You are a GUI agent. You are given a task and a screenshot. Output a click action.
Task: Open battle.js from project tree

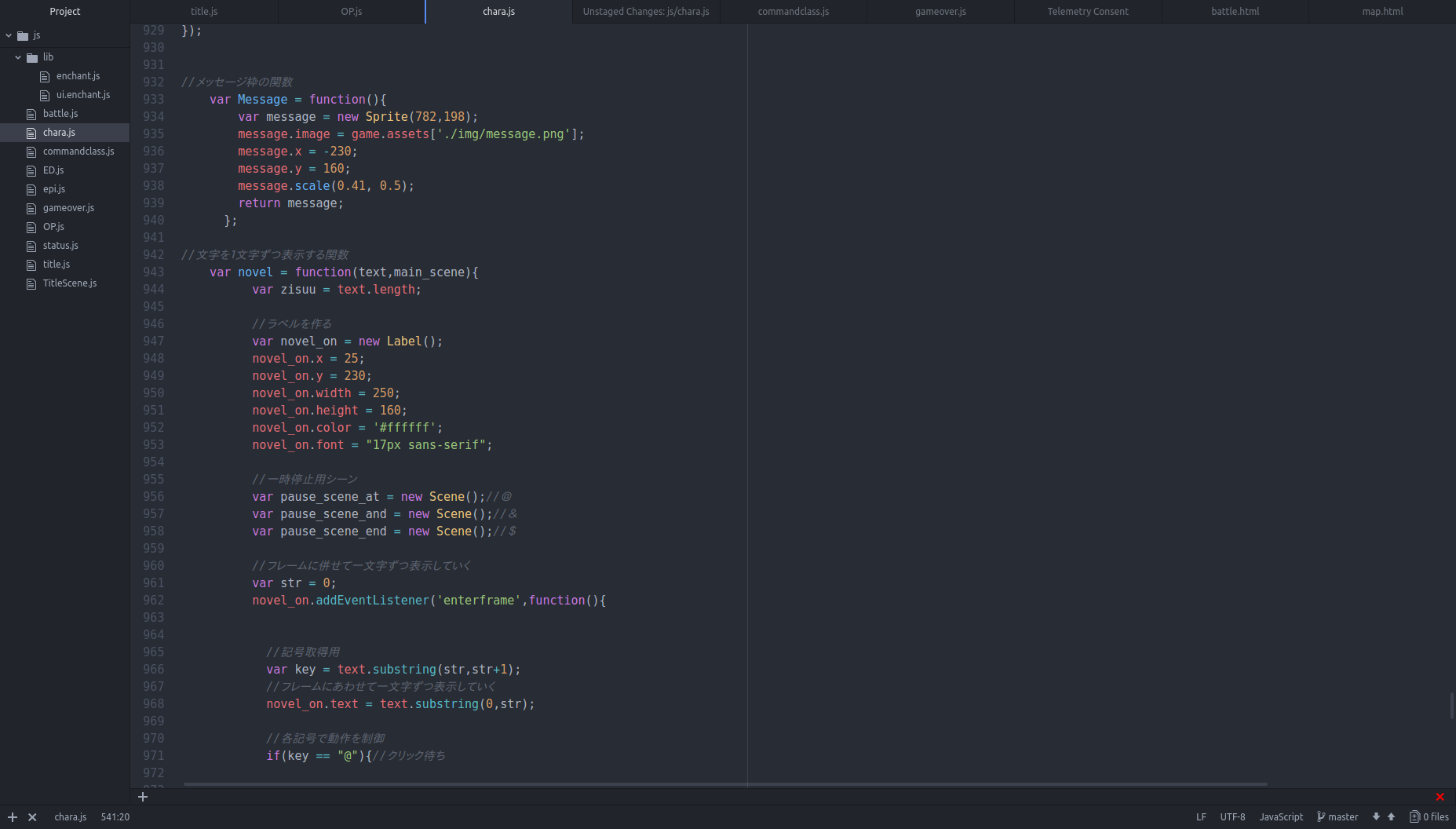point(60,114)
